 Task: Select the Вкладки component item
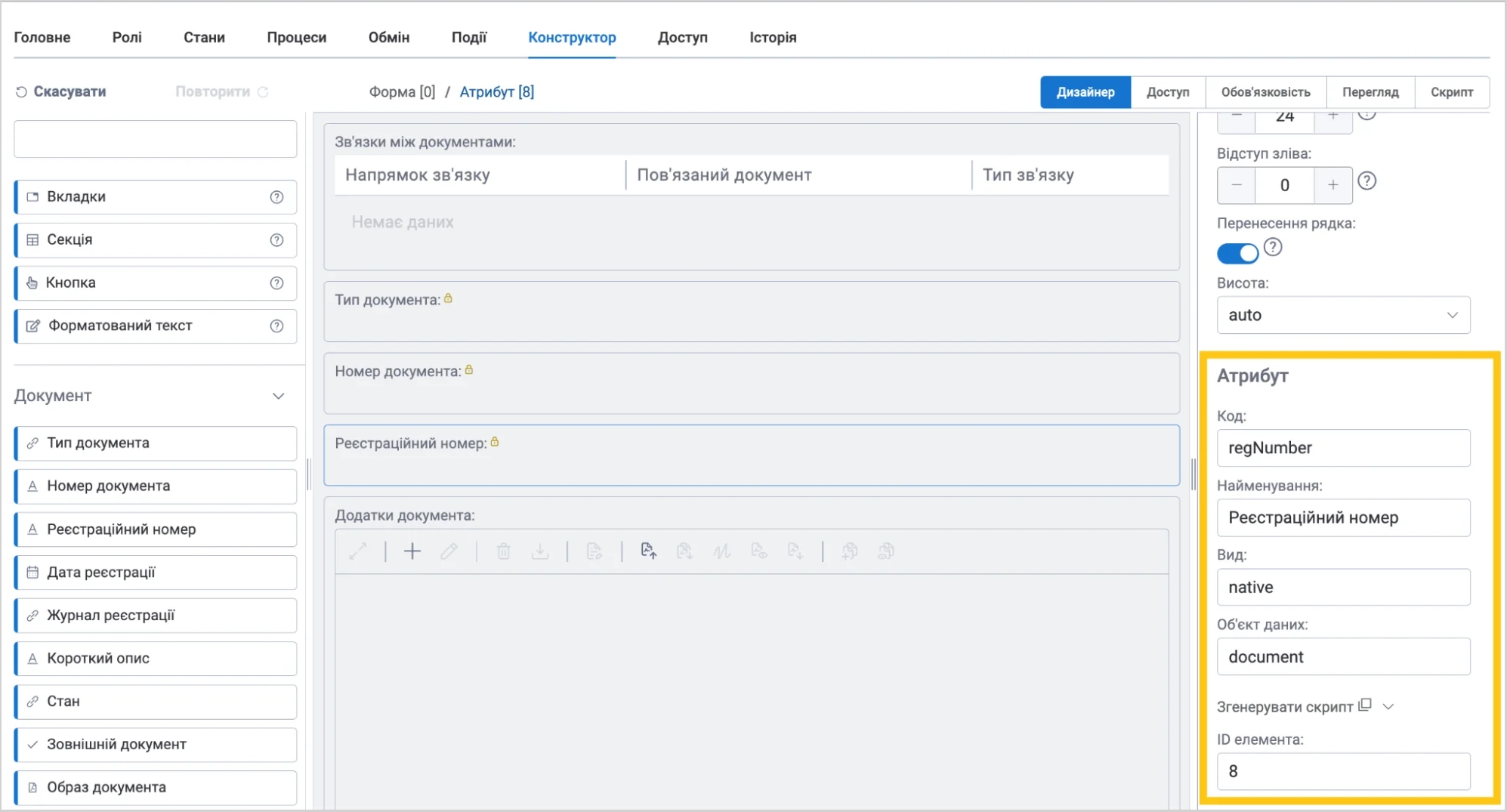click(156, 197)
